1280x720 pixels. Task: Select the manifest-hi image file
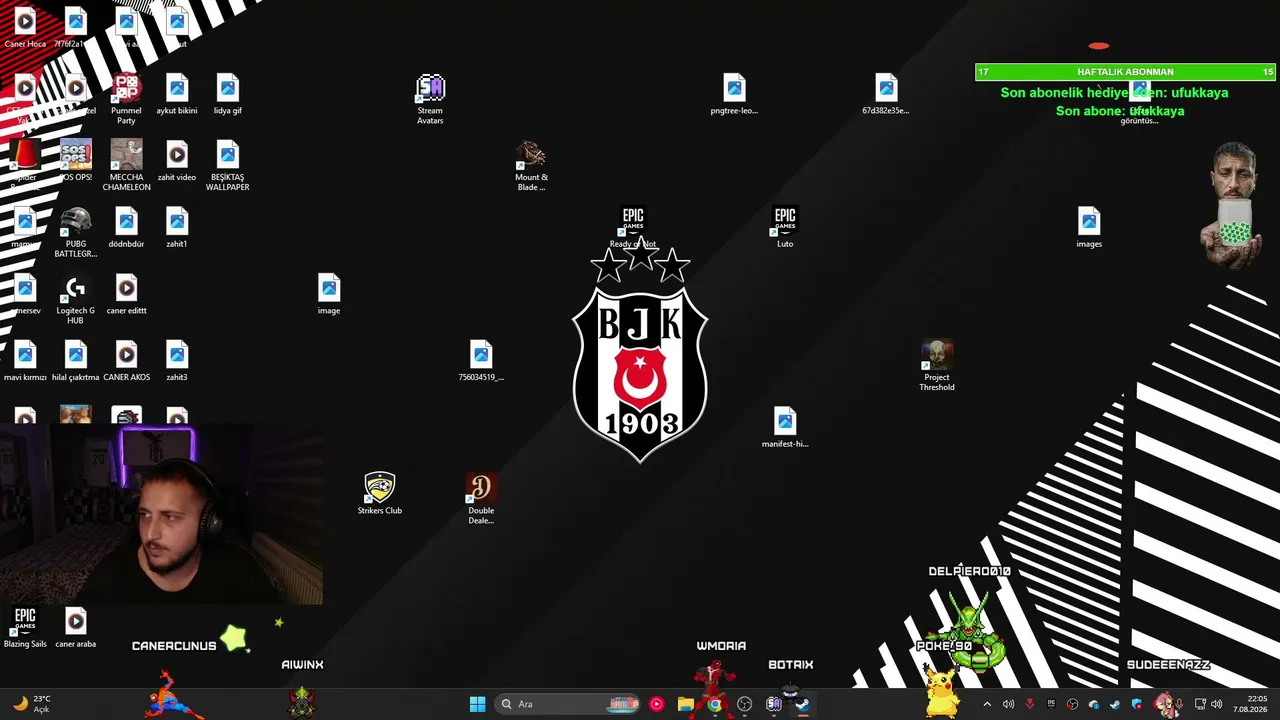tap(785, 427)
